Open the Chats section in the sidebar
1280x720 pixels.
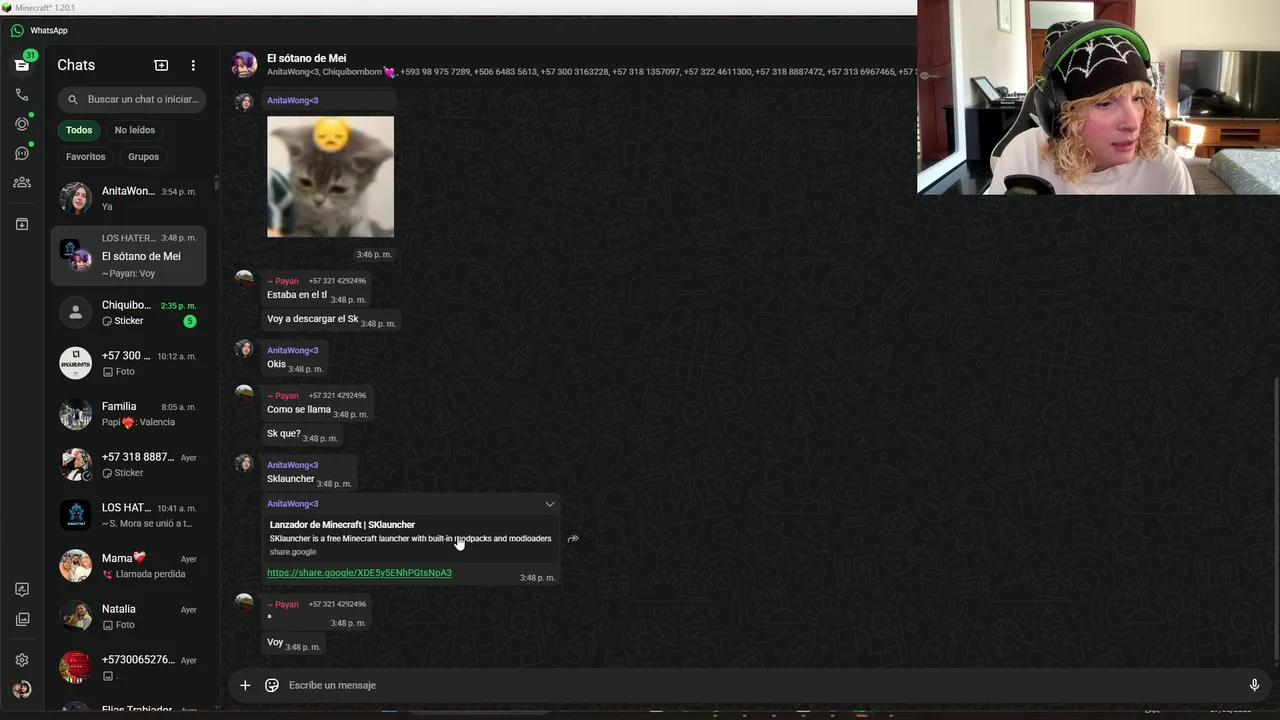pos(22,65)
